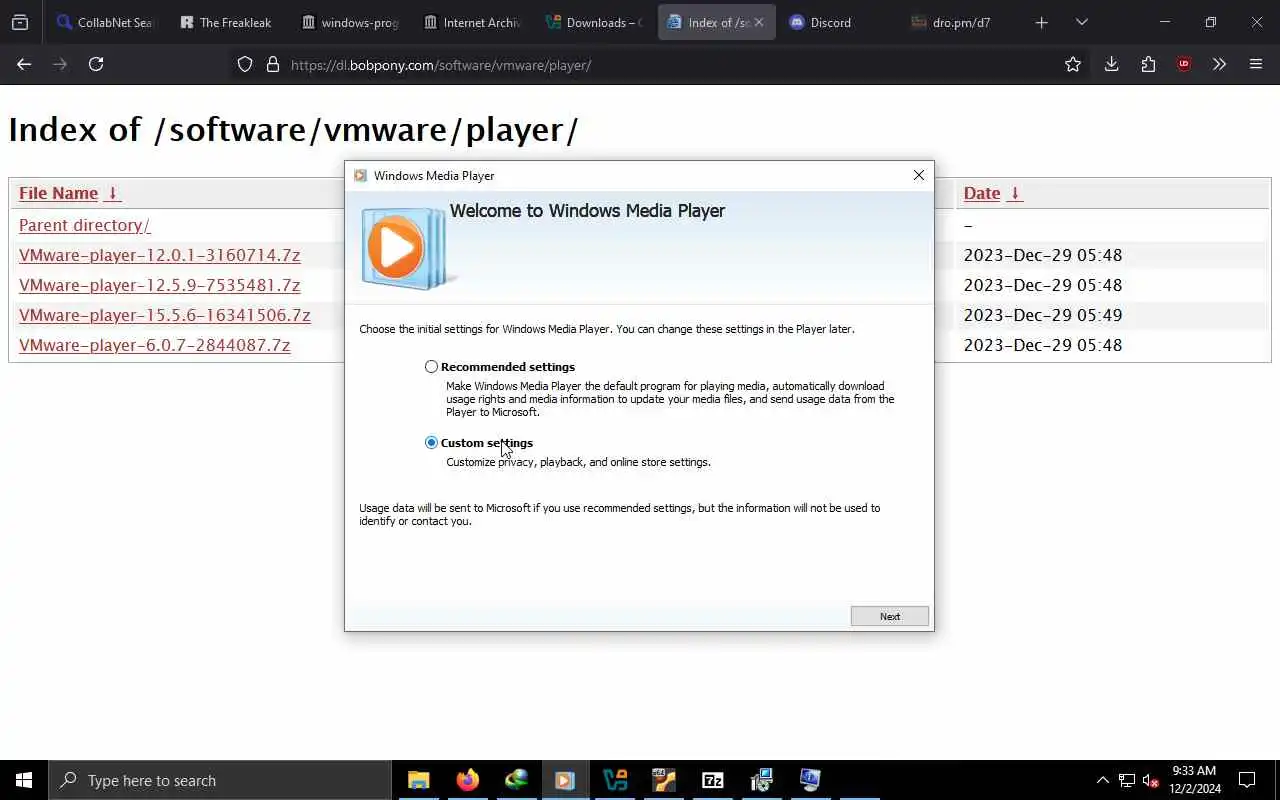The height and width of the screenshot is (800, 1280).
Task: Open File Explorer from the taskbar
Action: click(x=418, y=780)
